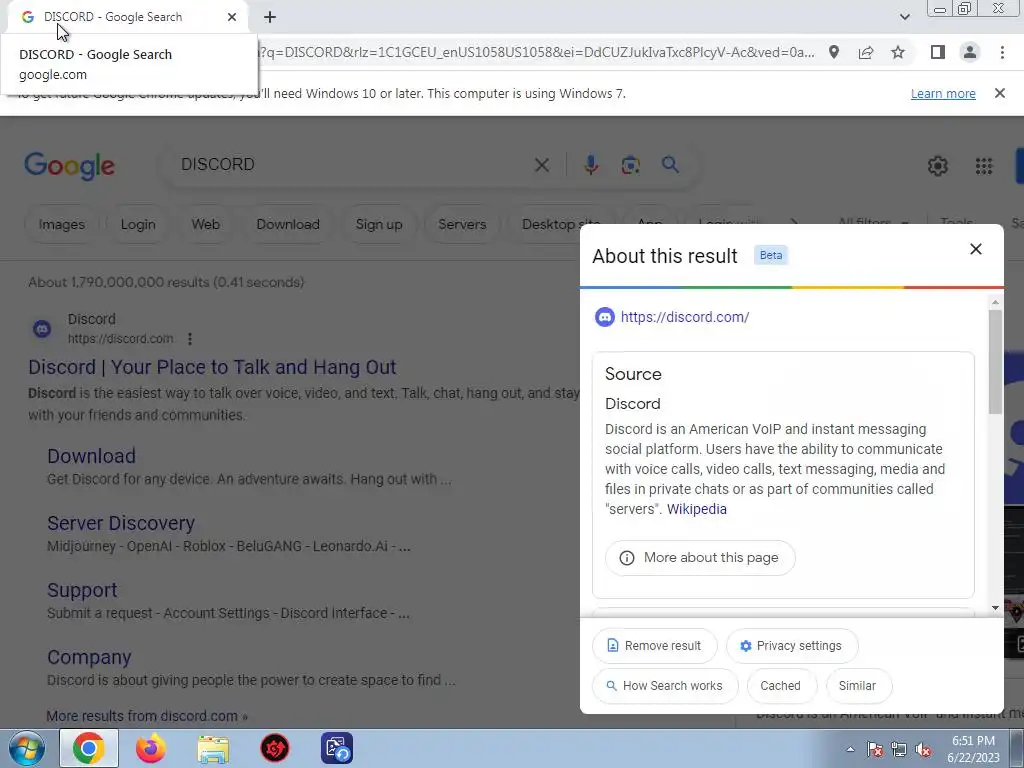The image size is (1024, 768).
Task: Select the Sign up filter chip
Action: coord(379,225)
